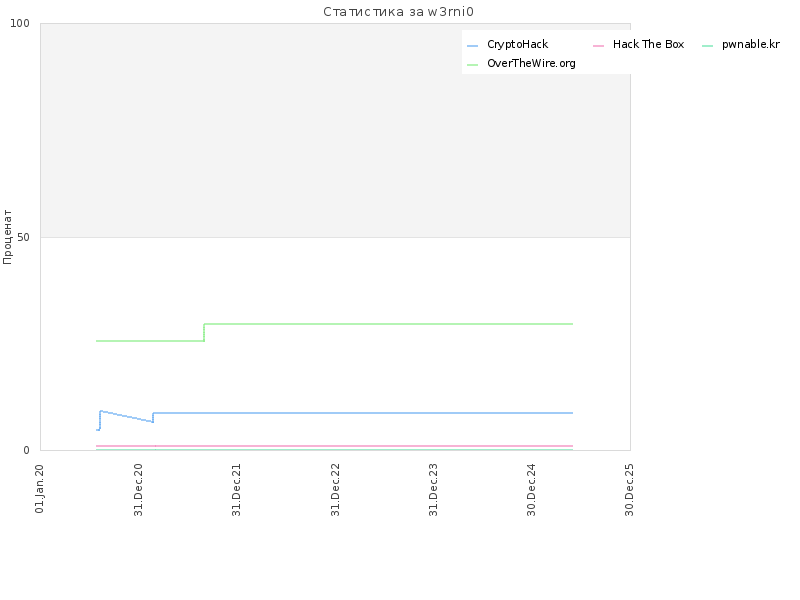800x600 pixels.
Task: Click the 31.Dec.22 x-axis date label
Action: pos(335,490)
